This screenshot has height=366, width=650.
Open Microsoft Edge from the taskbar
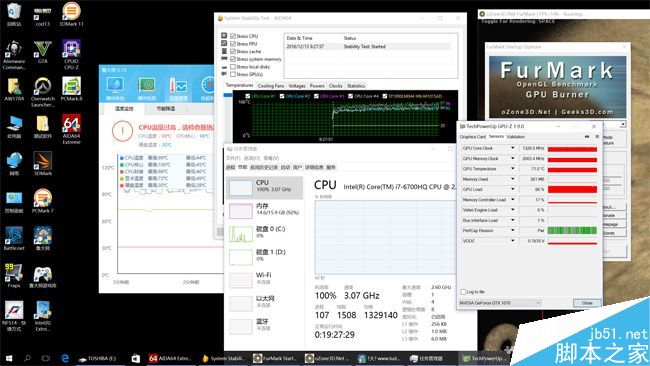pos(65,358)
